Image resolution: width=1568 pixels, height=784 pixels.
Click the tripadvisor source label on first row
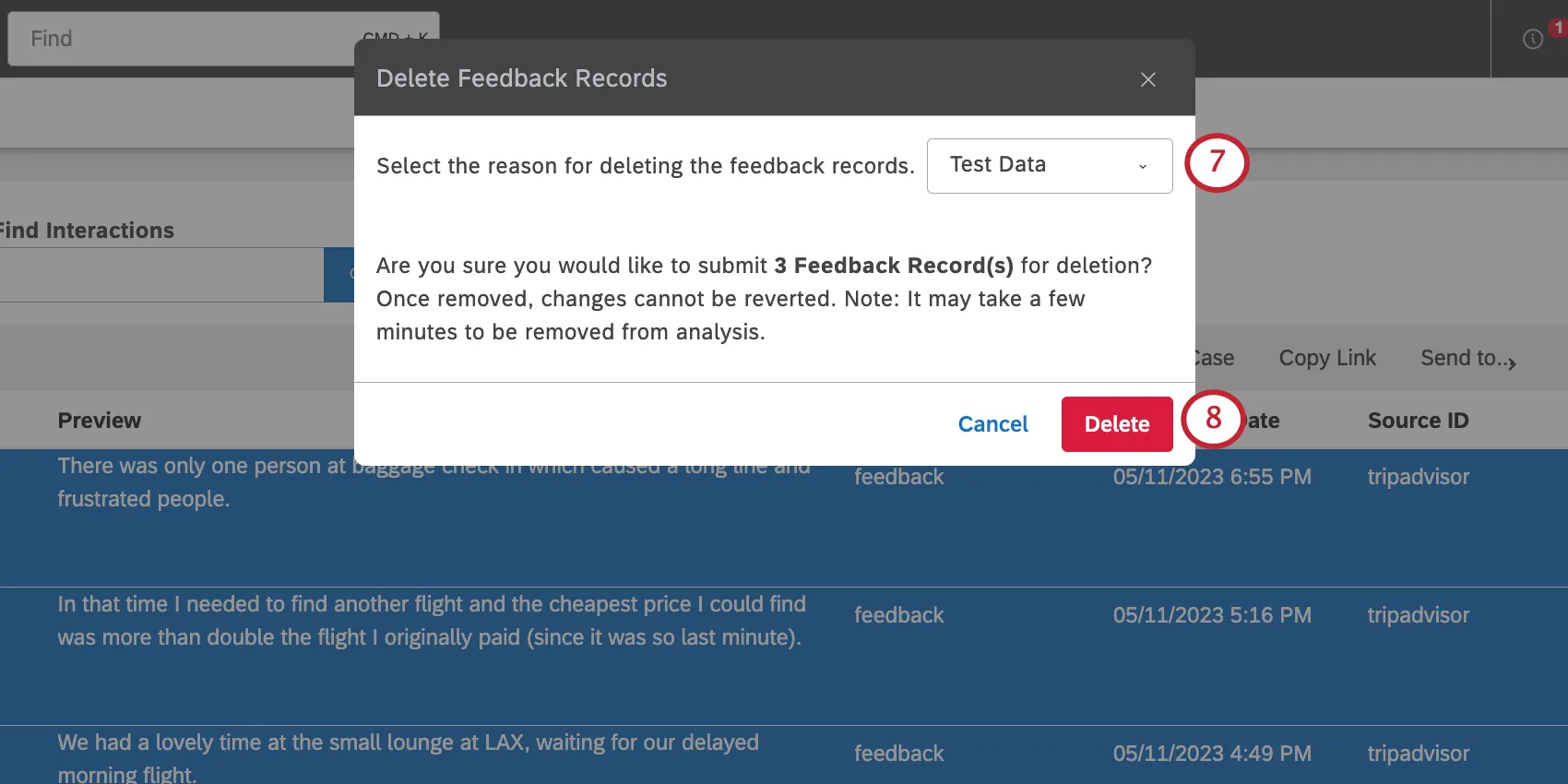[1419, 477]
